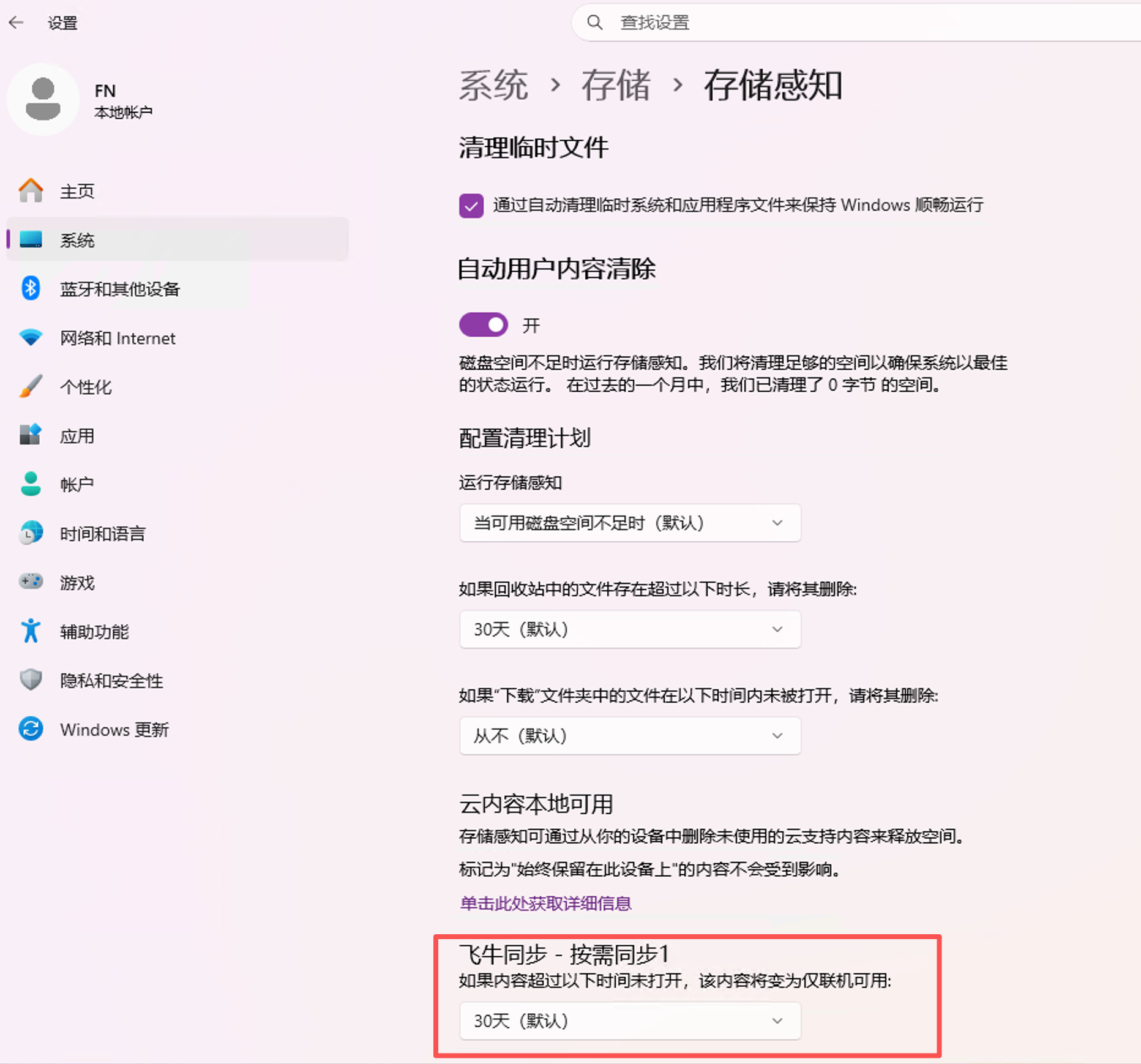Turn off automatic user content cleanup toggle

tap(484, 325)
